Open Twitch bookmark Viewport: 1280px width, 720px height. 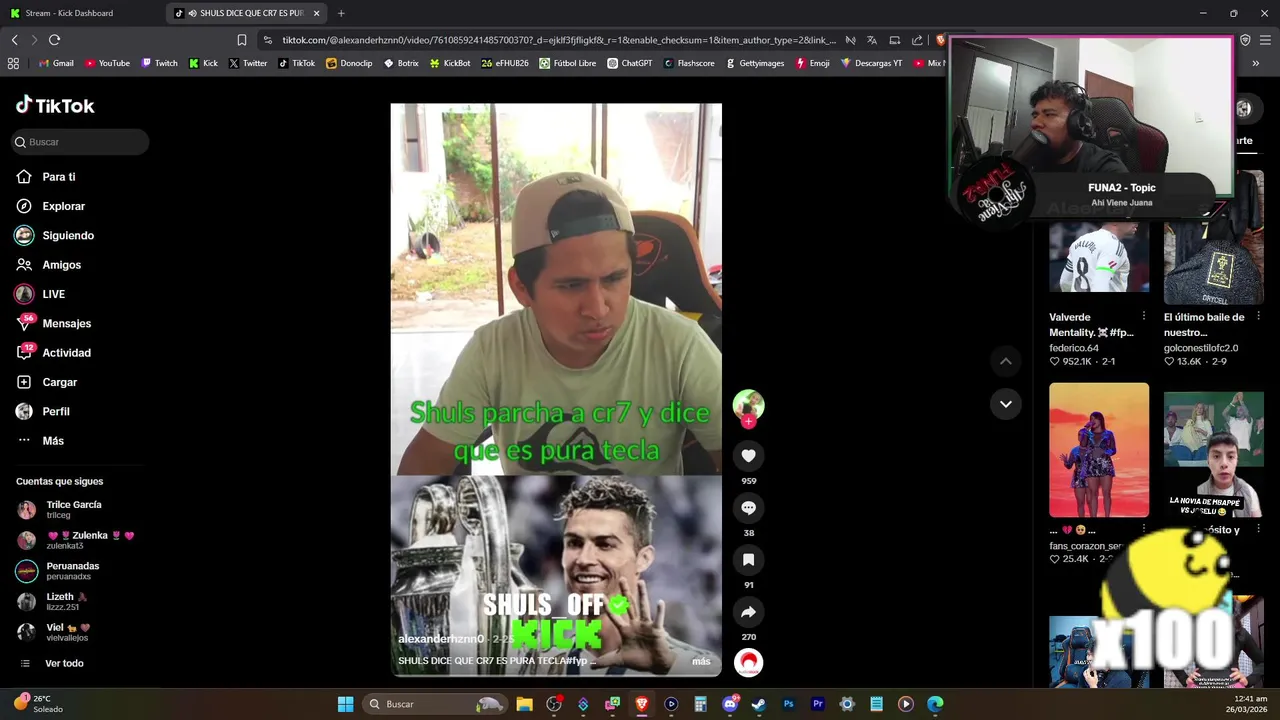159,63
